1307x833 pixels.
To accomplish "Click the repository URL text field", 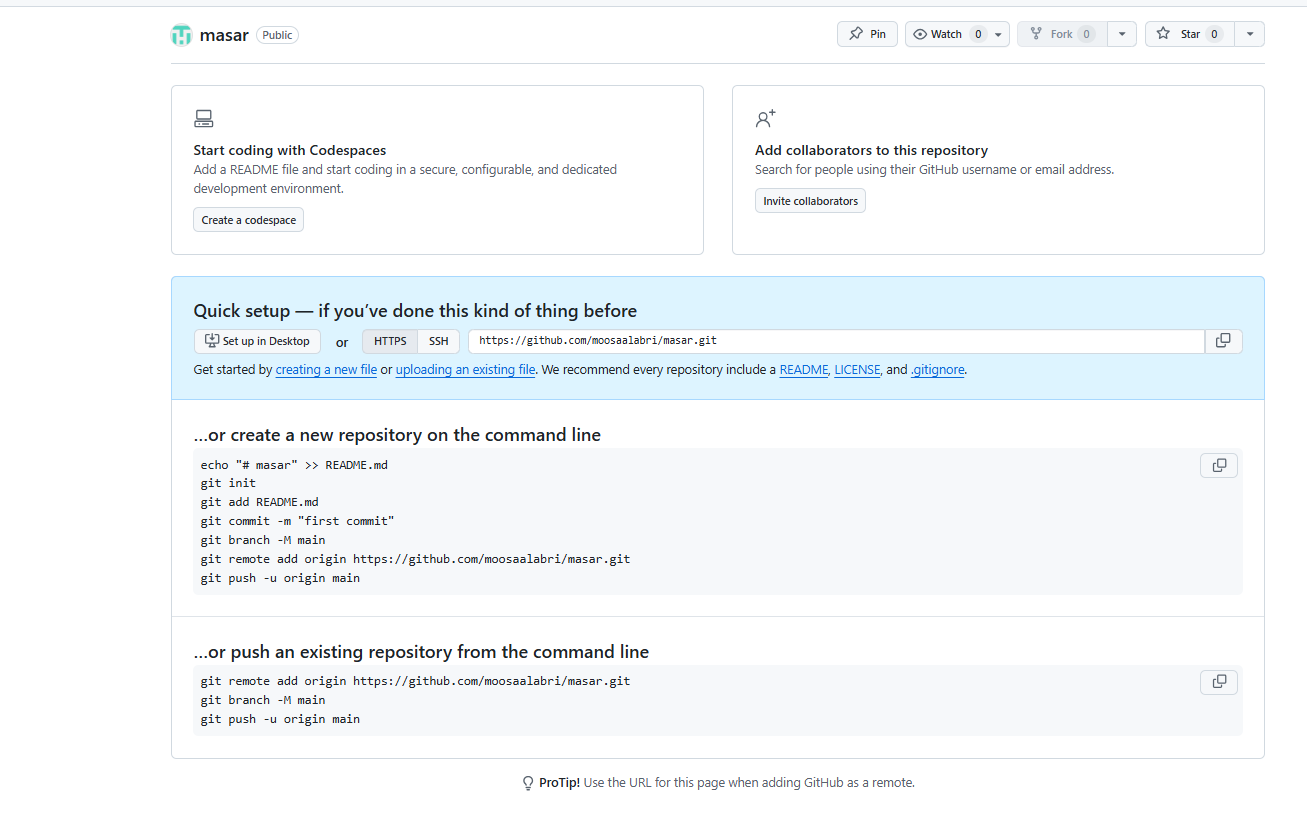I will (x=835, y=341).
